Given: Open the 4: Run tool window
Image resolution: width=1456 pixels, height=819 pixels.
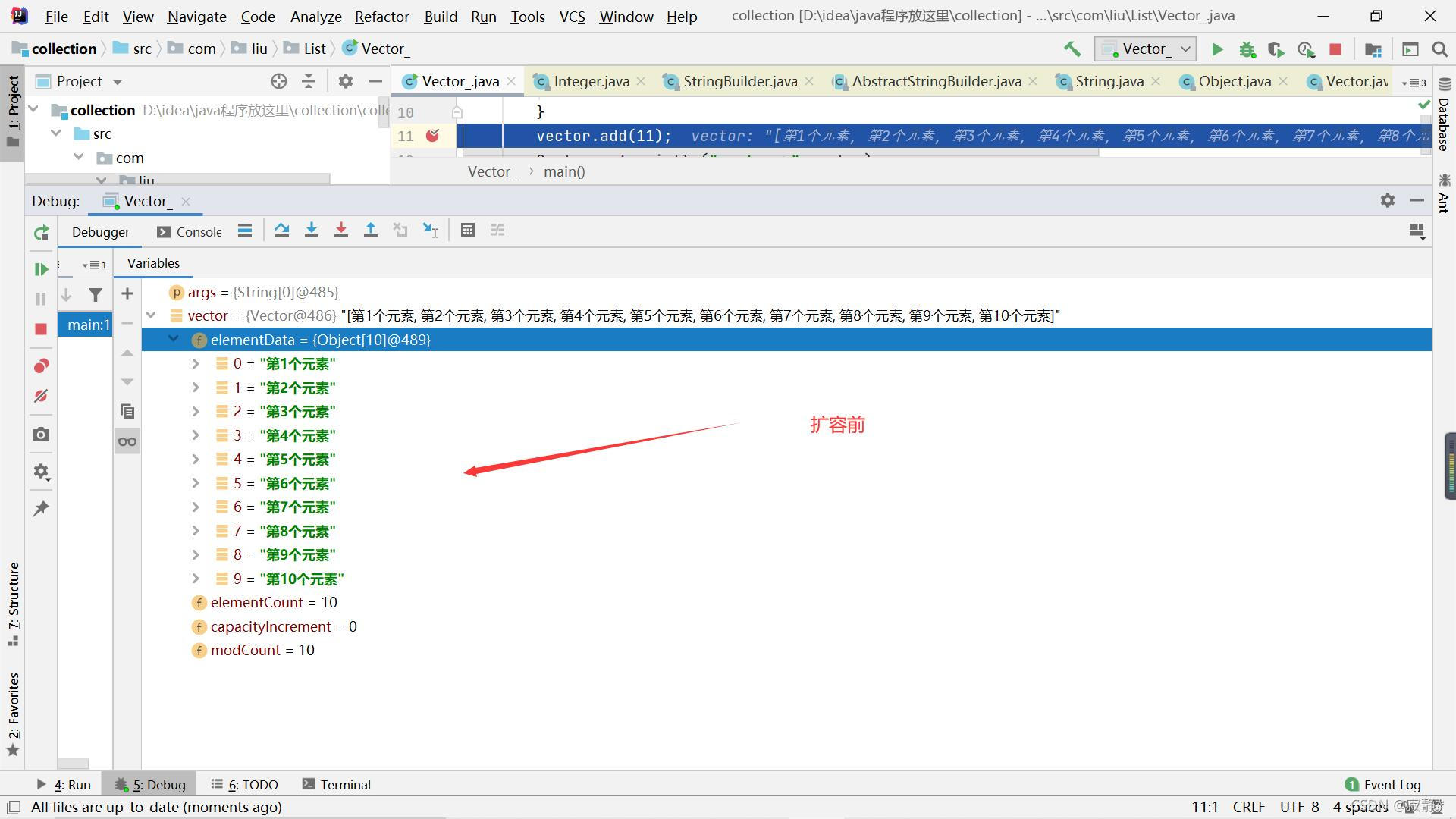Looking at the screenshot, I should coord(64,784).
